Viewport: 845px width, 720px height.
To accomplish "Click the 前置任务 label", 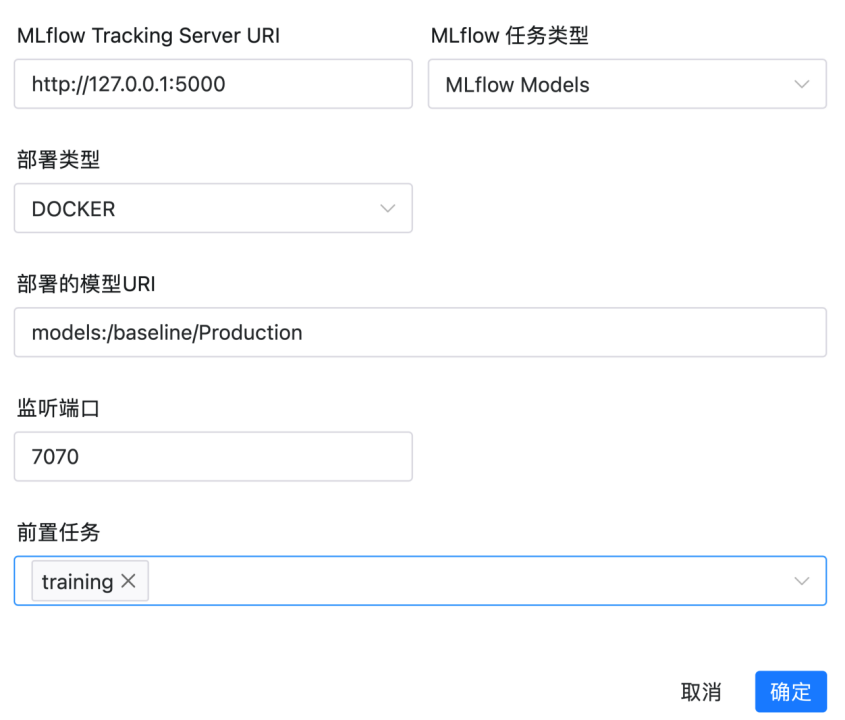I will point(58,532).
